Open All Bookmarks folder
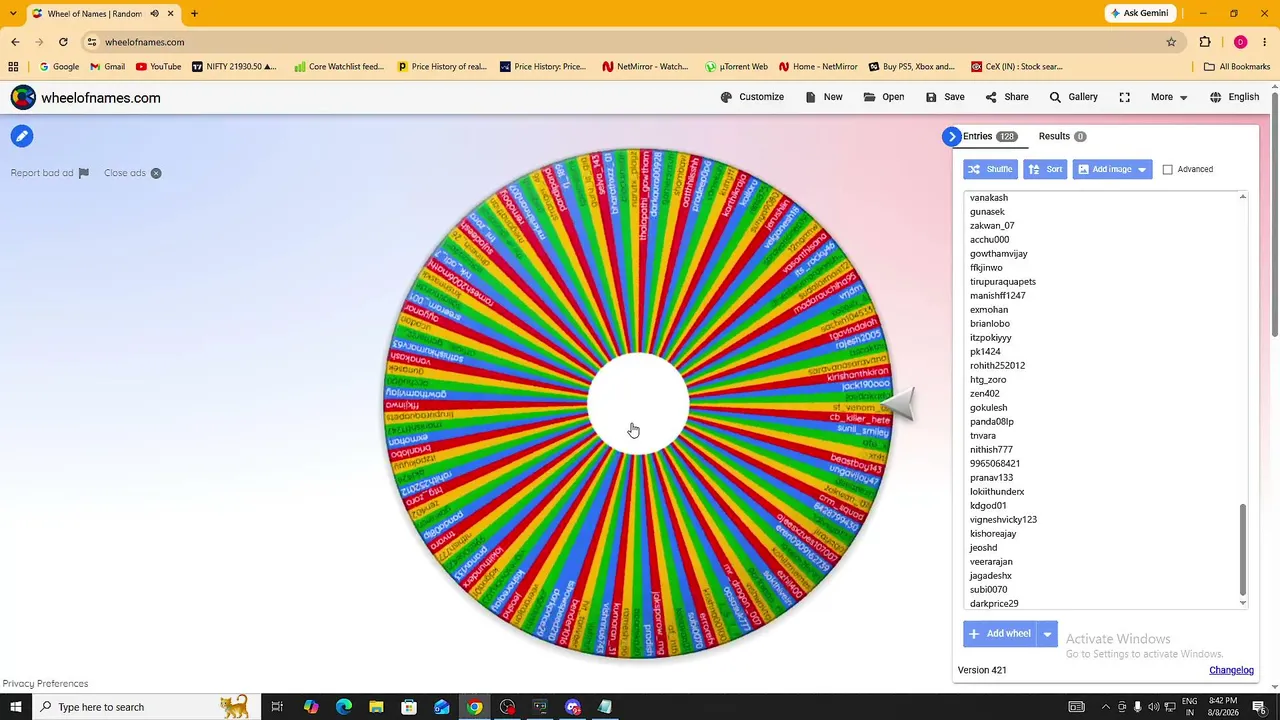 1237,67
